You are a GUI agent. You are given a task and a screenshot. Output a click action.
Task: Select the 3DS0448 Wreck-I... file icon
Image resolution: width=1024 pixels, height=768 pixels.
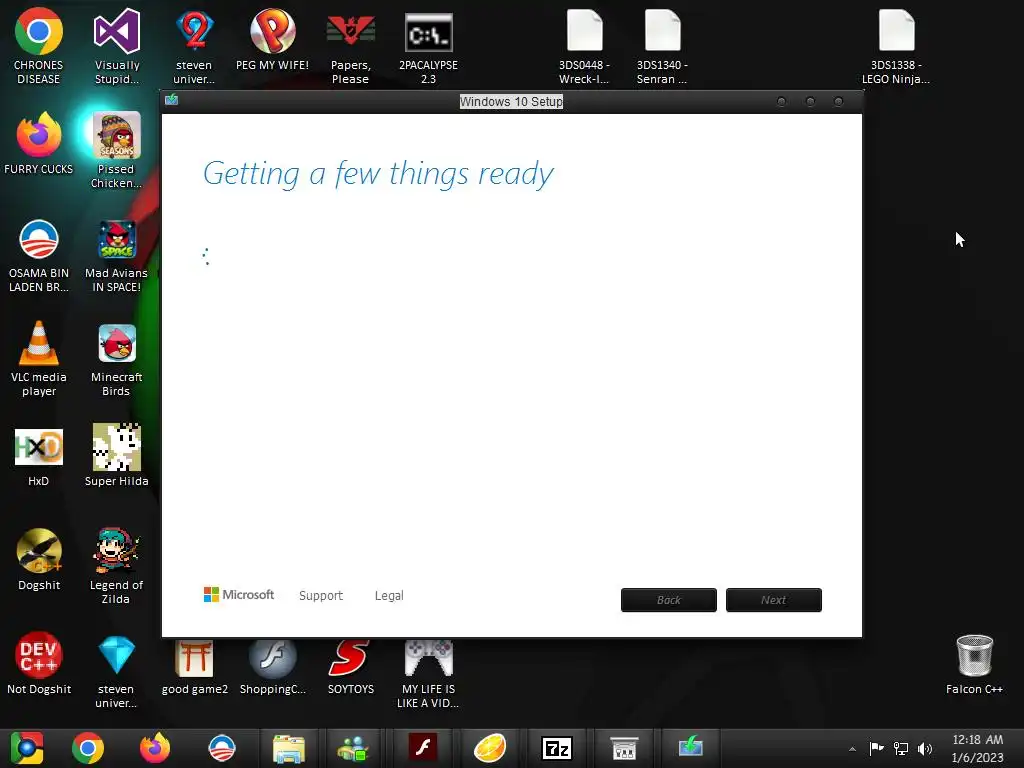pyautogui.click(x=584, y=31)
